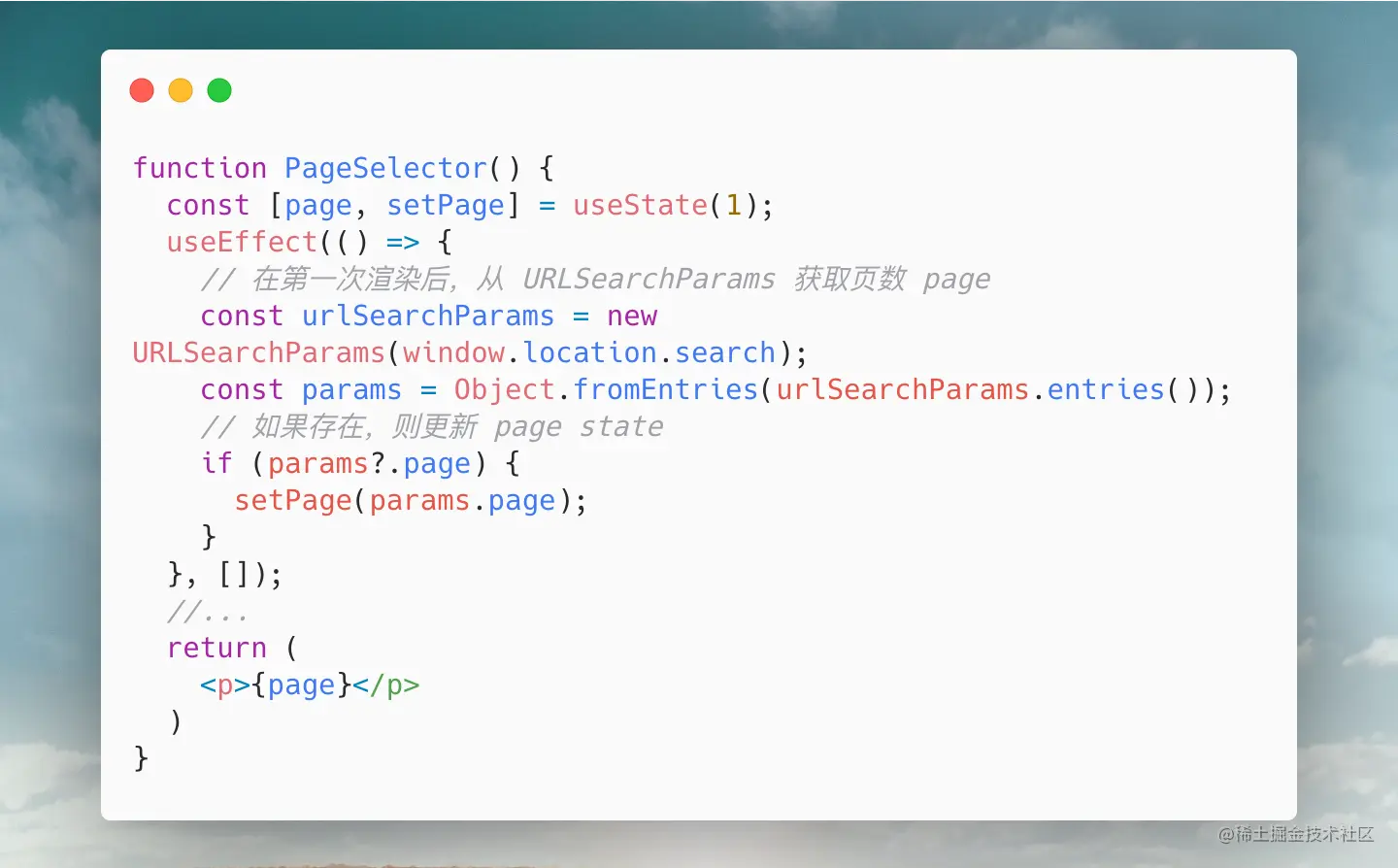
Task: Click the function name PageSelector
Action: [x=385, y=168]
